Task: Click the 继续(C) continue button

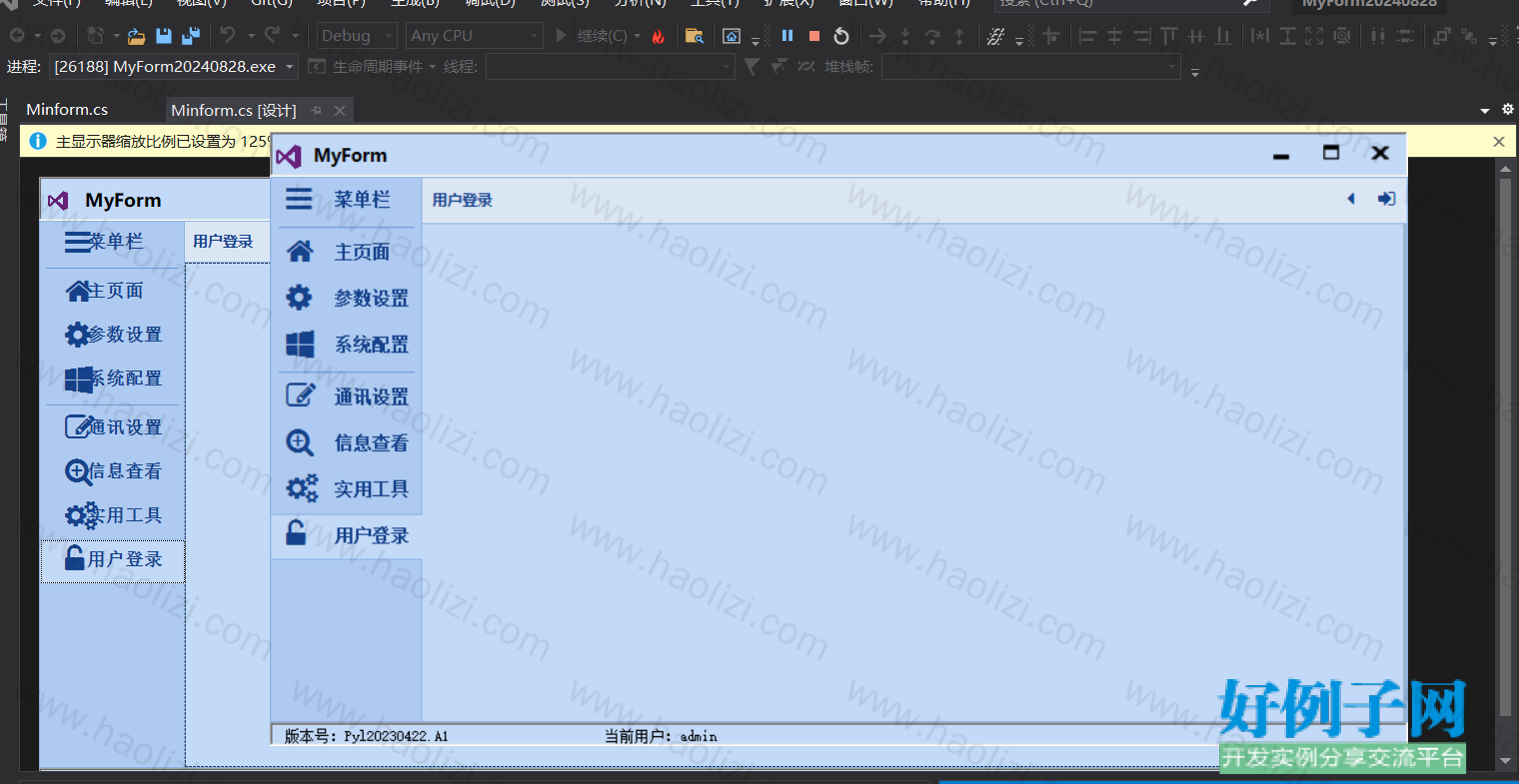Action: (592, 36)
